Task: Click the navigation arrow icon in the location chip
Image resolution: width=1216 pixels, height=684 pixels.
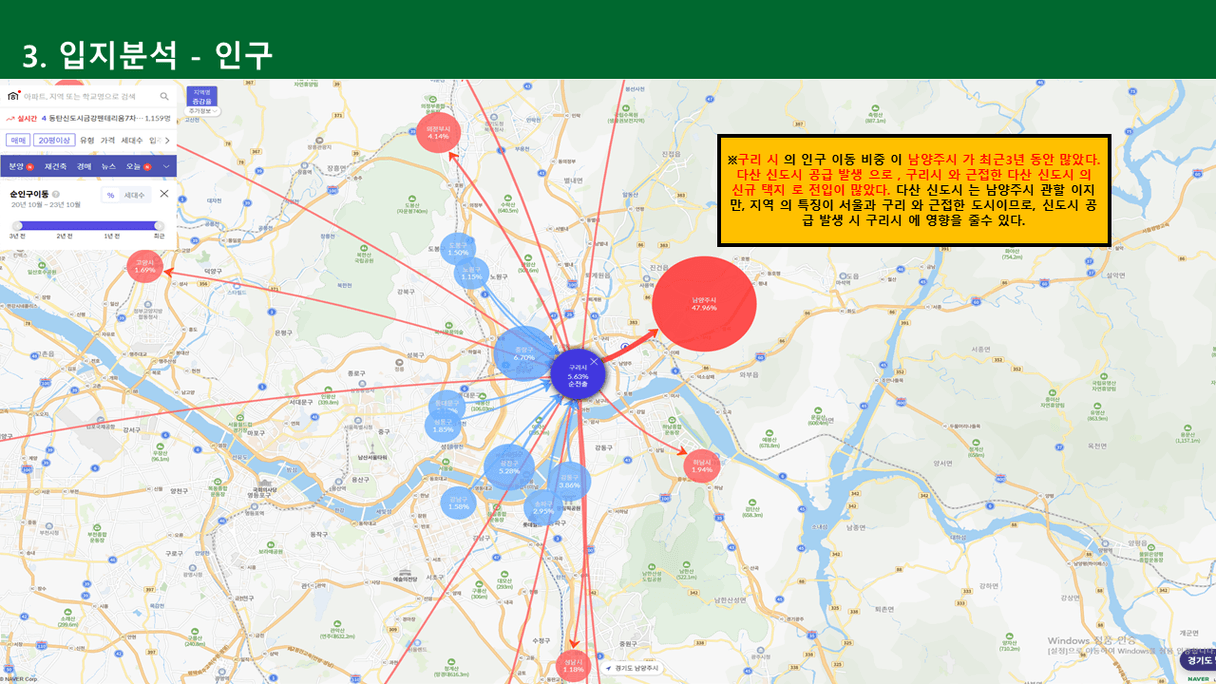Action: 609,667
